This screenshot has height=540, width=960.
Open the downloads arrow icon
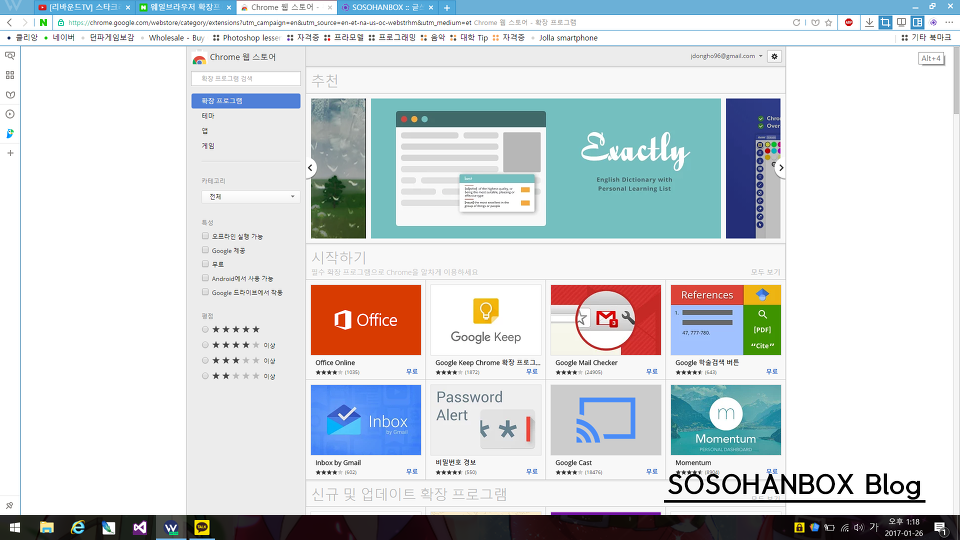coord(869,23)
